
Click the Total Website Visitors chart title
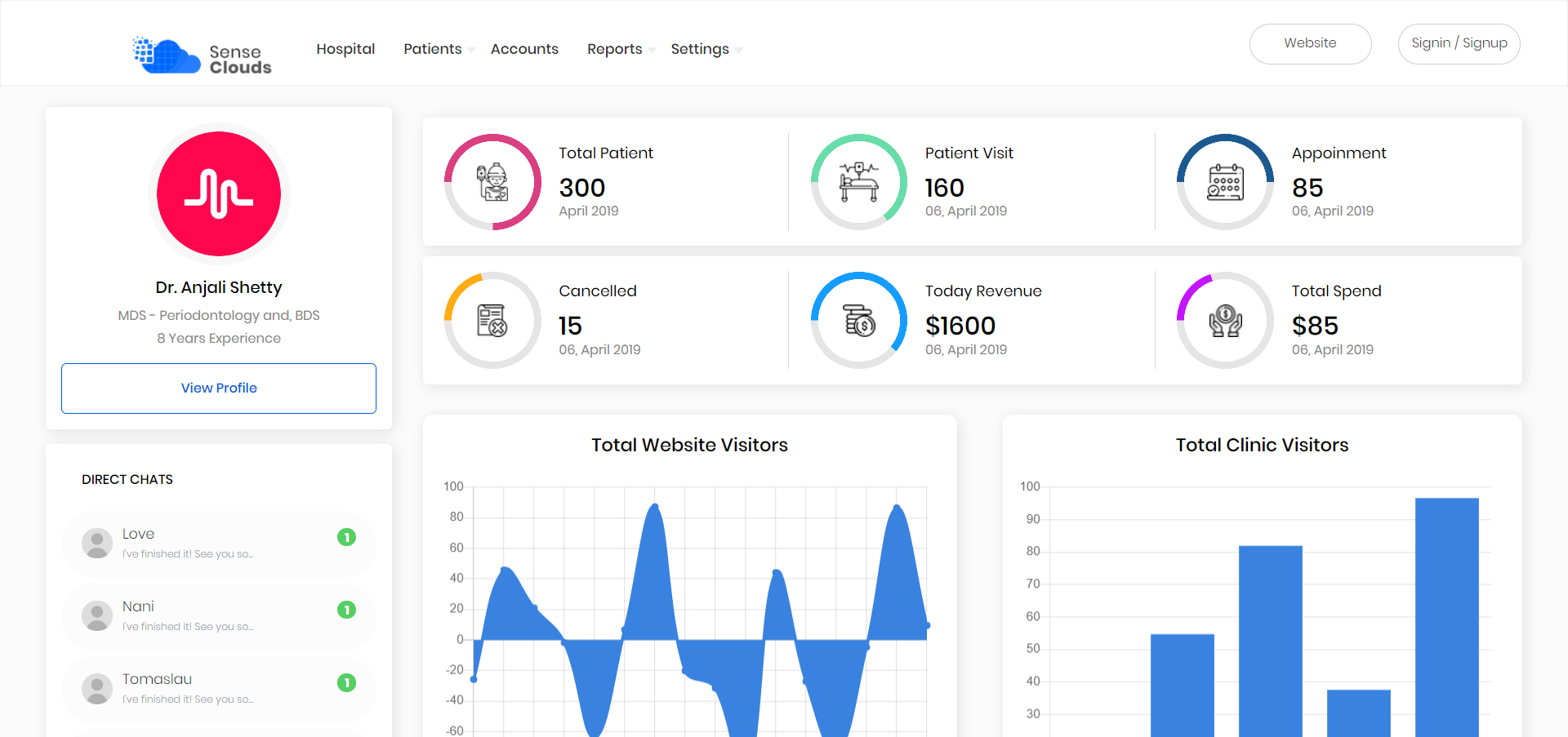pyautogui.click(x=690, y=445)
